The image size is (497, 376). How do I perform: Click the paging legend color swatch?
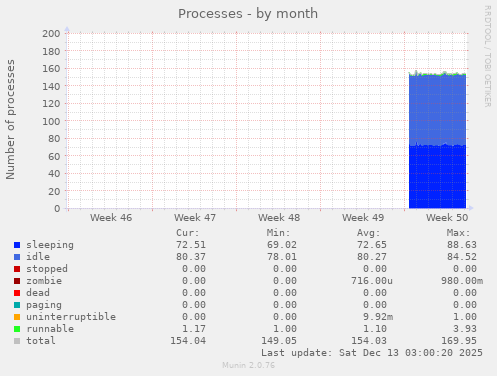tap(17, 305)
